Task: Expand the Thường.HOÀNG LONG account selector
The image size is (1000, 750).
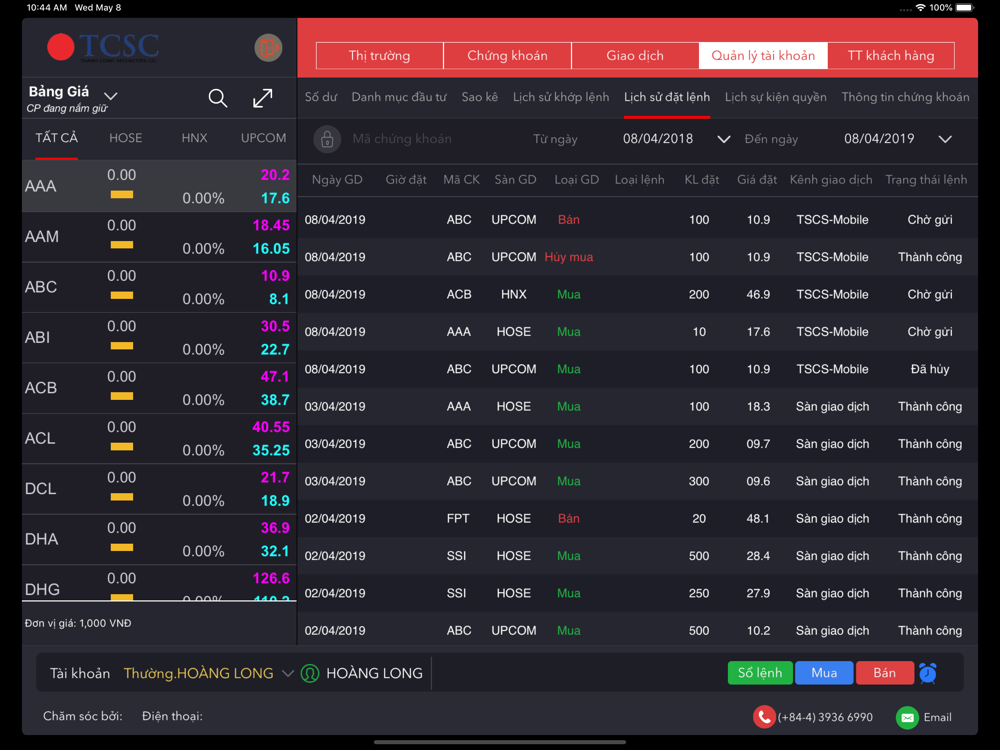Action: (x=287, y=674)
